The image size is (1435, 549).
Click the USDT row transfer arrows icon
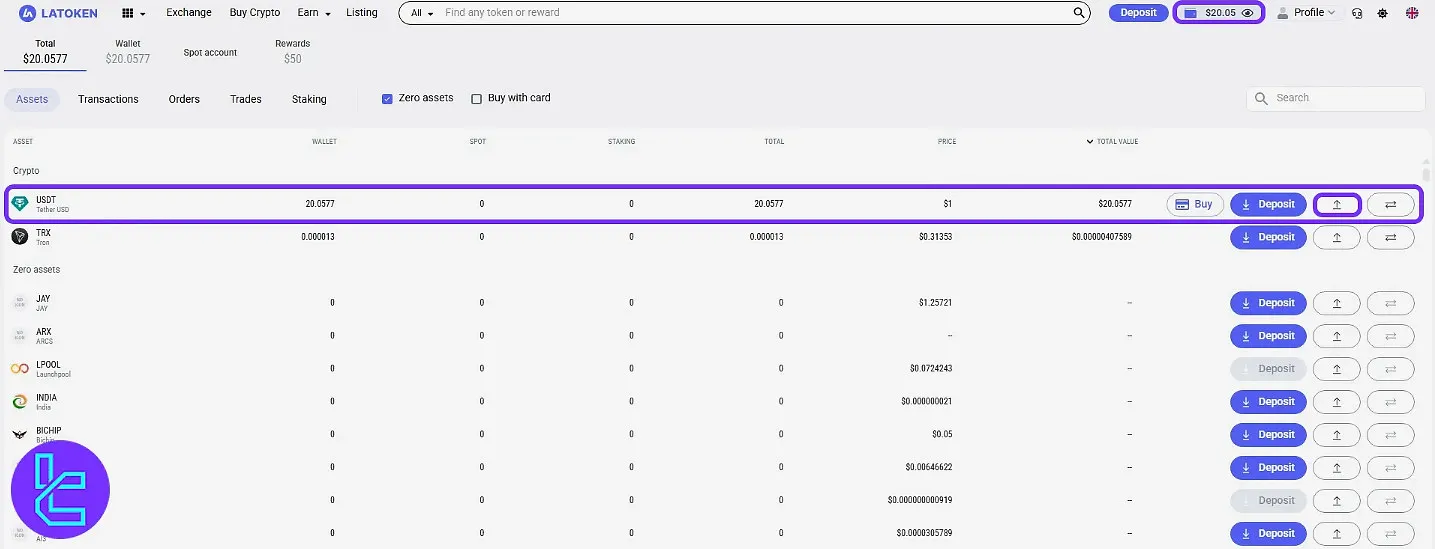(x=1390, y=204)
